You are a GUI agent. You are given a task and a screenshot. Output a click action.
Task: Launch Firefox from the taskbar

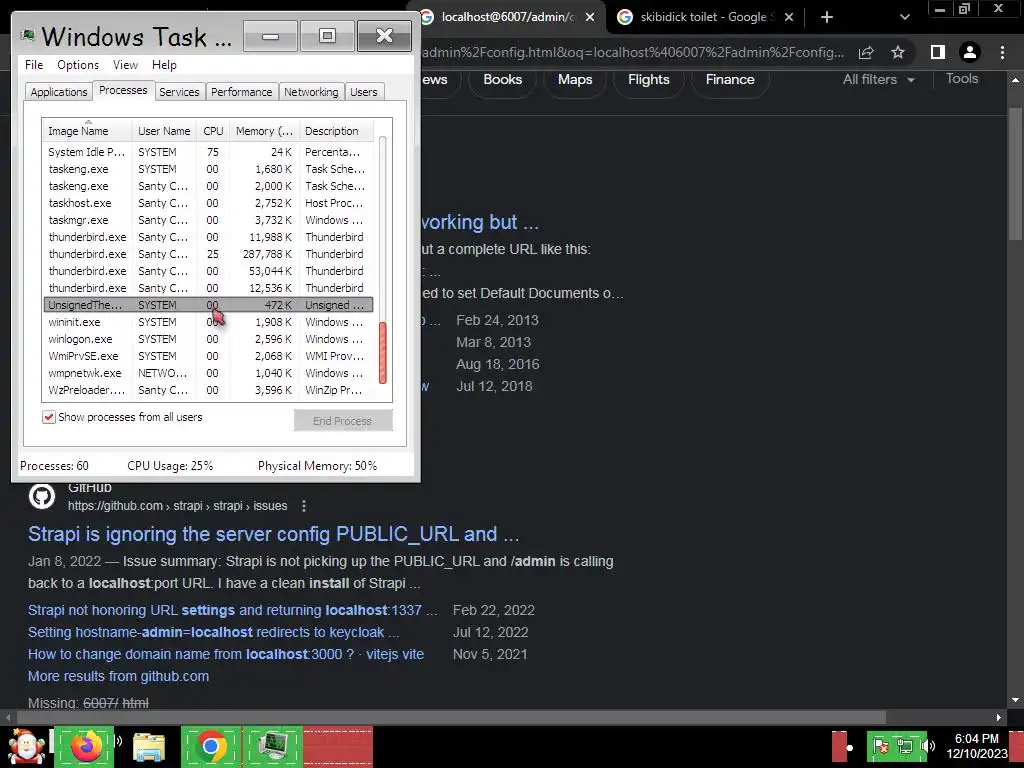click(85, 746)
